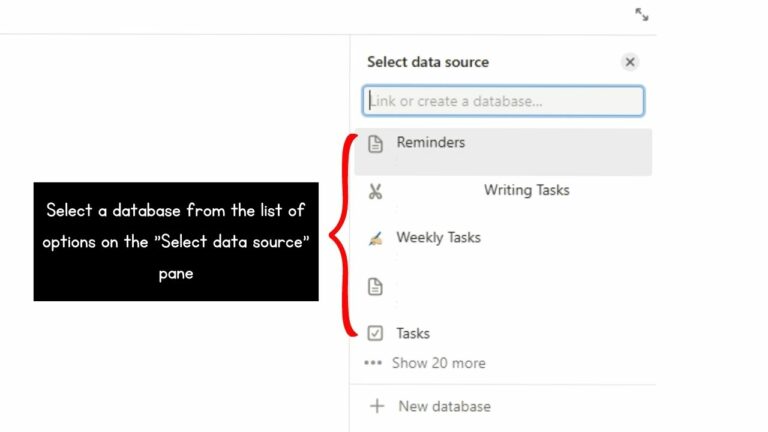Click the three dots more icon
The height and width of the screenshot is (432, 768).
[373, 363]
